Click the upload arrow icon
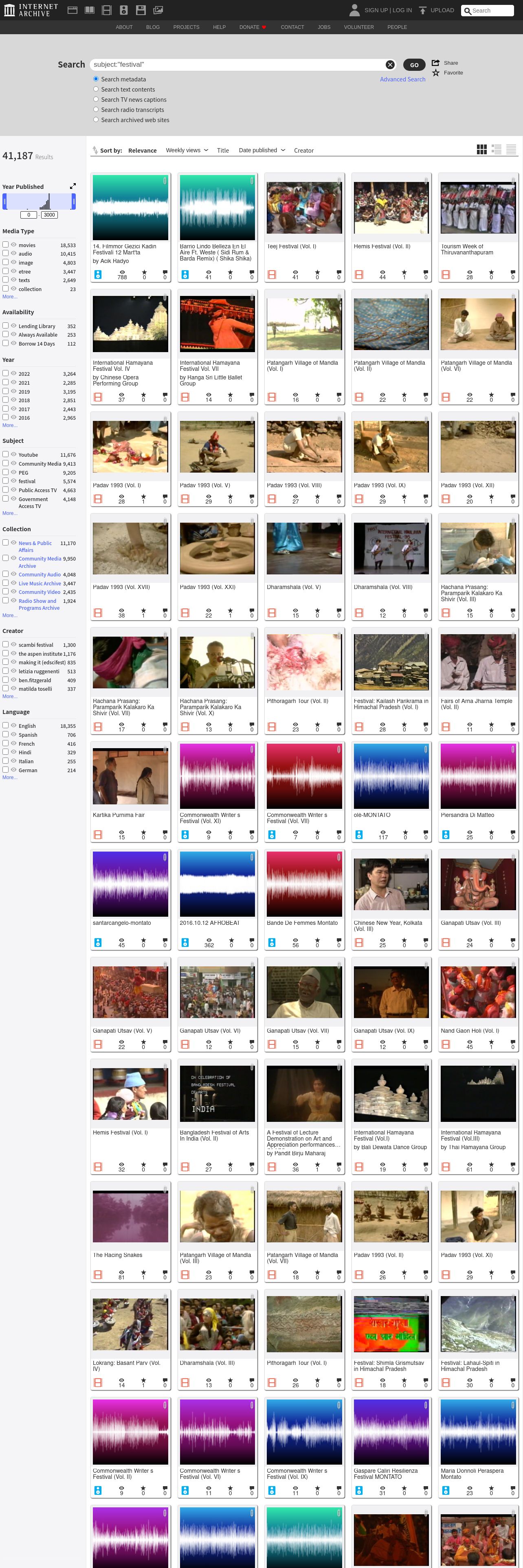The height and width of the screenshot is (1568, 523). coord(422,10)
